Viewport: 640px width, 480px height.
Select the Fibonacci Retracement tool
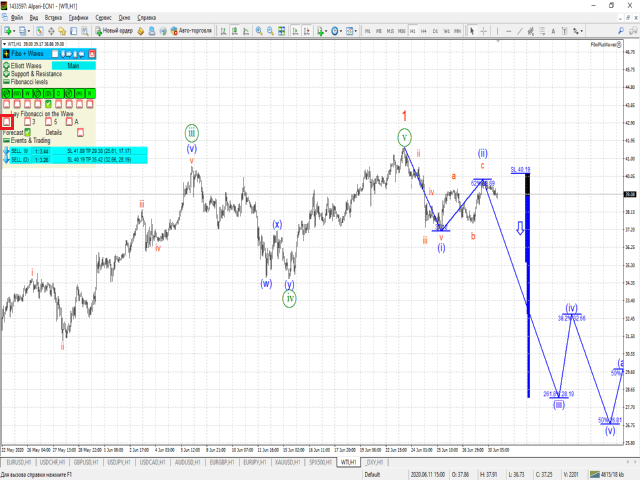tap(542, 31)
